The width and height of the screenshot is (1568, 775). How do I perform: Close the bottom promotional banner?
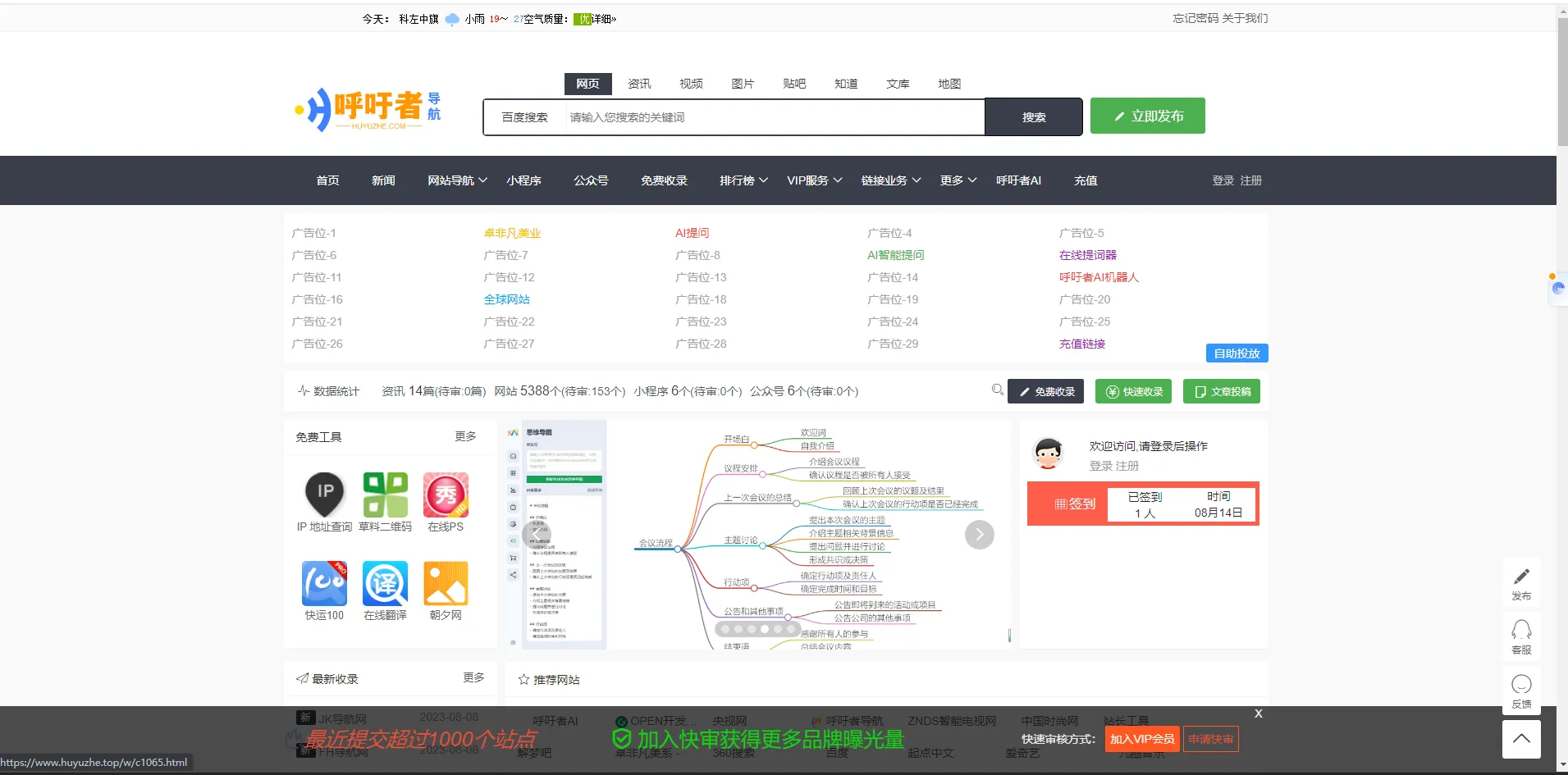(x=1258, y=713)
